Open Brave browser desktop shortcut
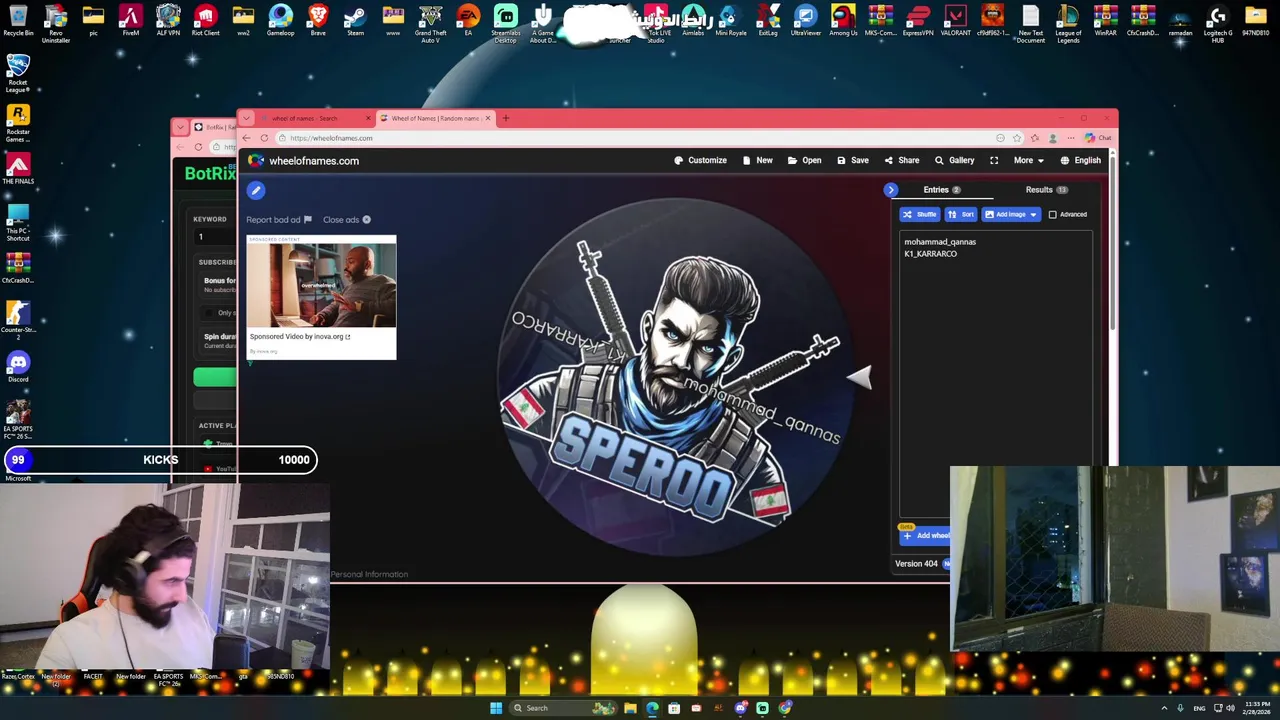The width and height of the screenshot is (1280, 720). click(x=318, y=20)
